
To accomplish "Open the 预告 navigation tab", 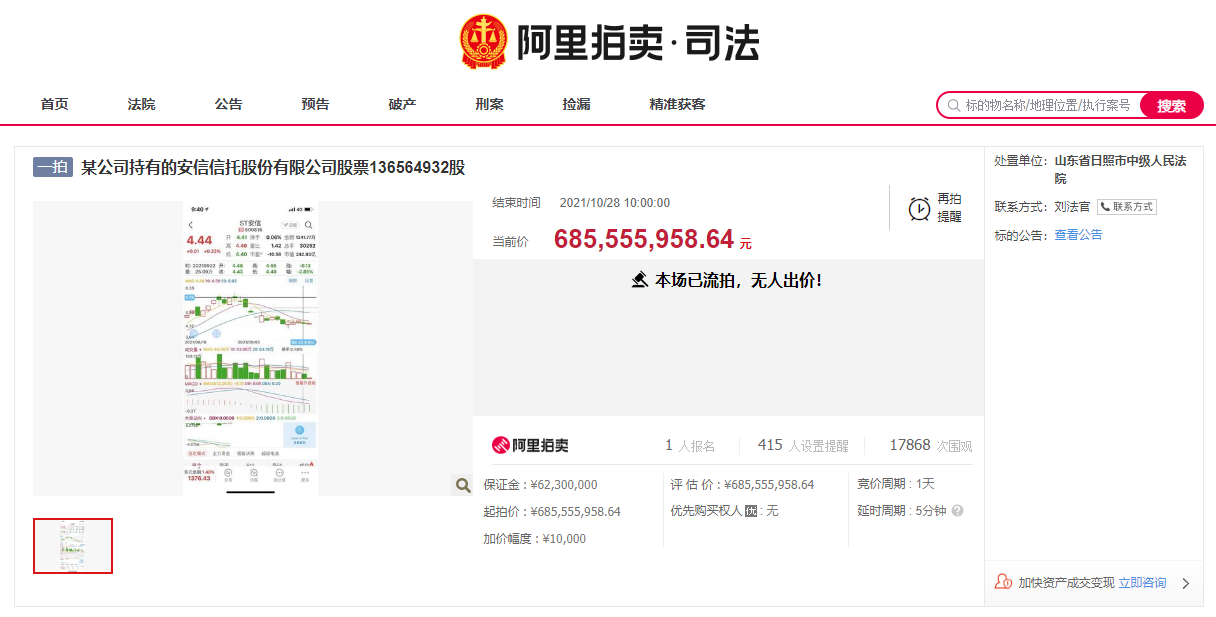I will pyautogui.click(x=316, y=104).
